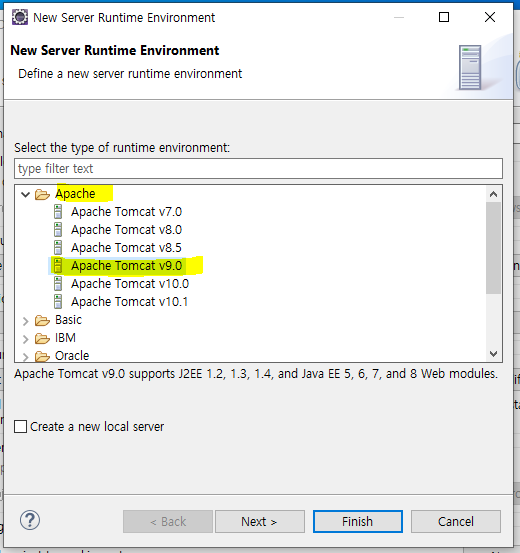Click the Apache Tomcat v8.5 server icon

coord(58,248)
